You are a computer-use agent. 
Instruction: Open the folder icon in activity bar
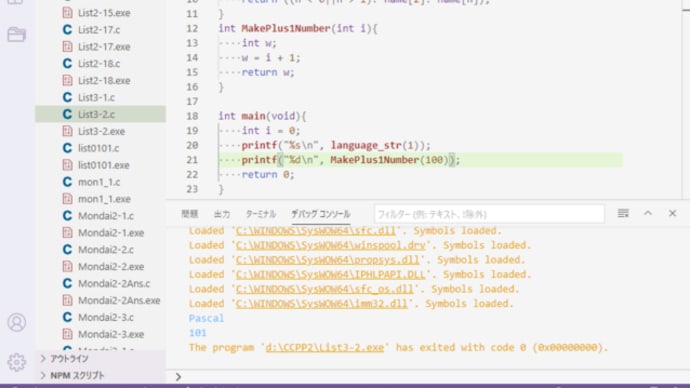point(17,34)
